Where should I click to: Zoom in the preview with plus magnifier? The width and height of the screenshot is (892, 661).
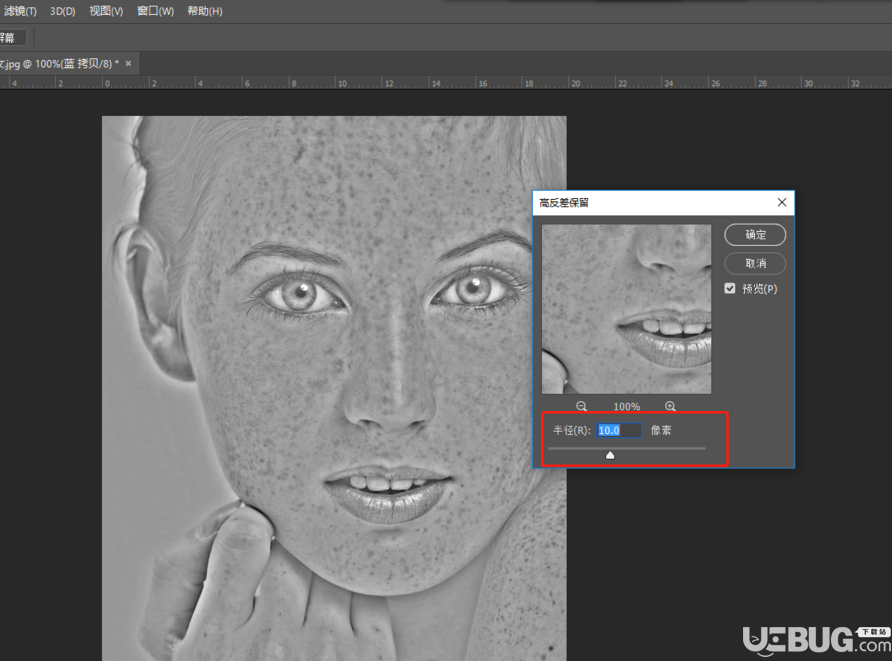tap(670, 406)
